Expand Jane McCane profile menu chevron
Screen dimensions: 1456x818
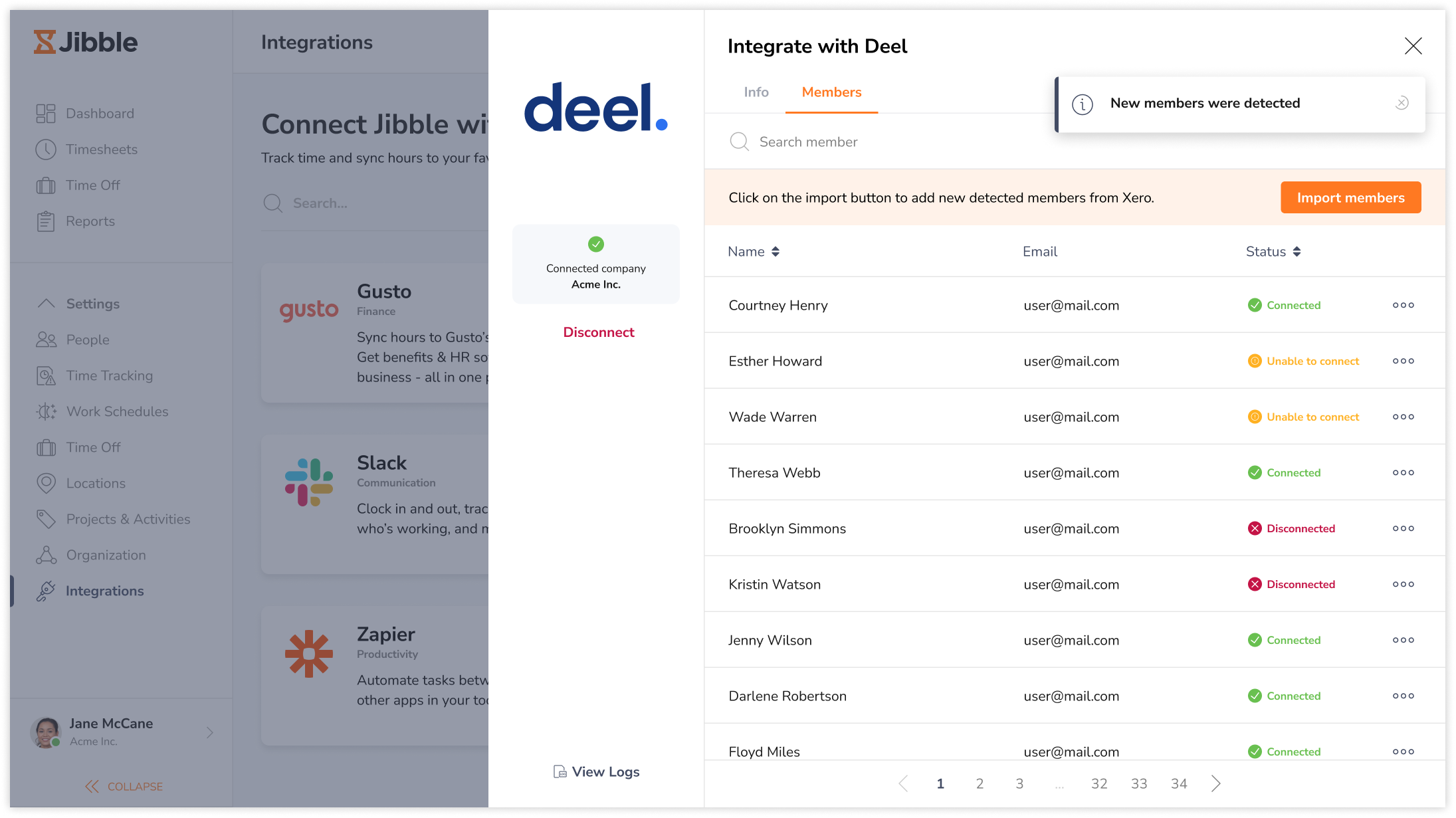(210, 732)
